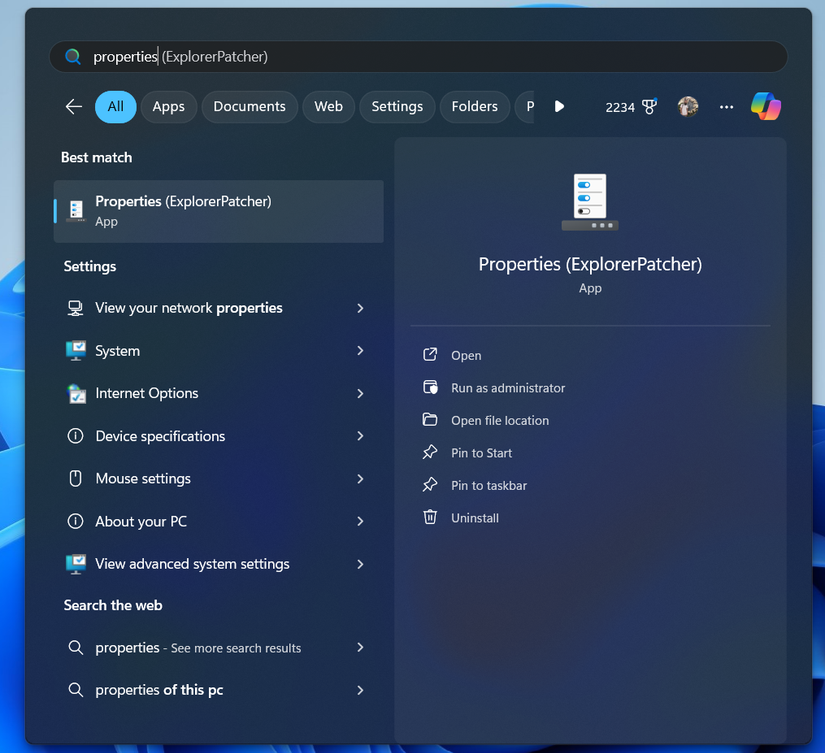Click the search magnifier icon
Screen dimensions: 825x753
pos(72,56)
